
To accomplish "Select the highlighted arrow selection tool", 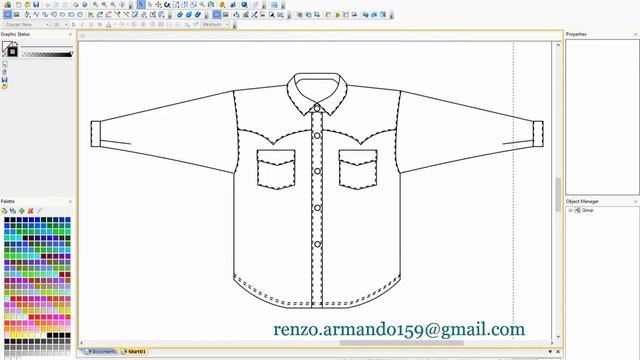I will point(141,4).
